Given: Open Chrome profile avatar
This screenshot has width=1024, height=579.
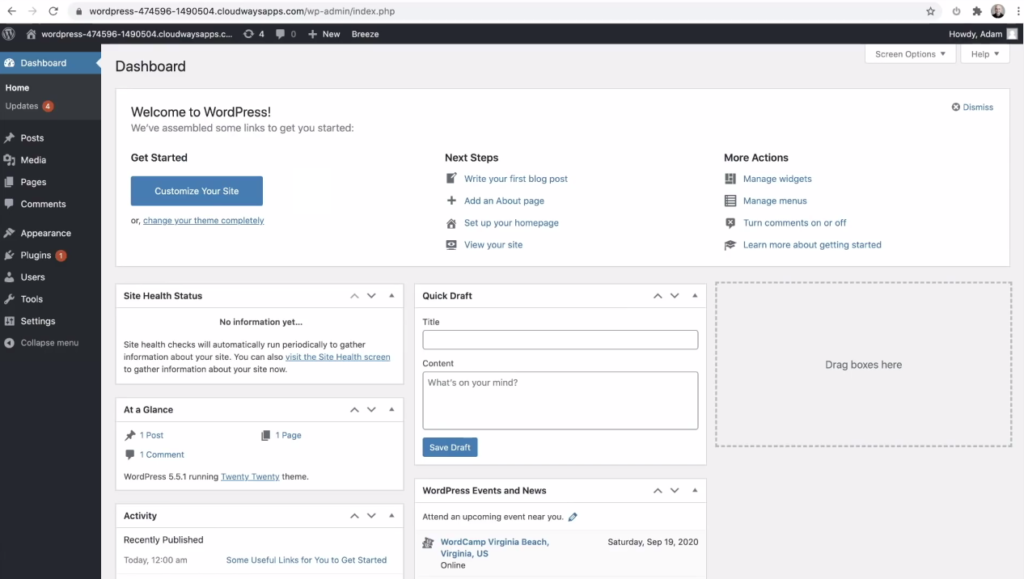Looking at the screenshot, I should coord(998,11).
